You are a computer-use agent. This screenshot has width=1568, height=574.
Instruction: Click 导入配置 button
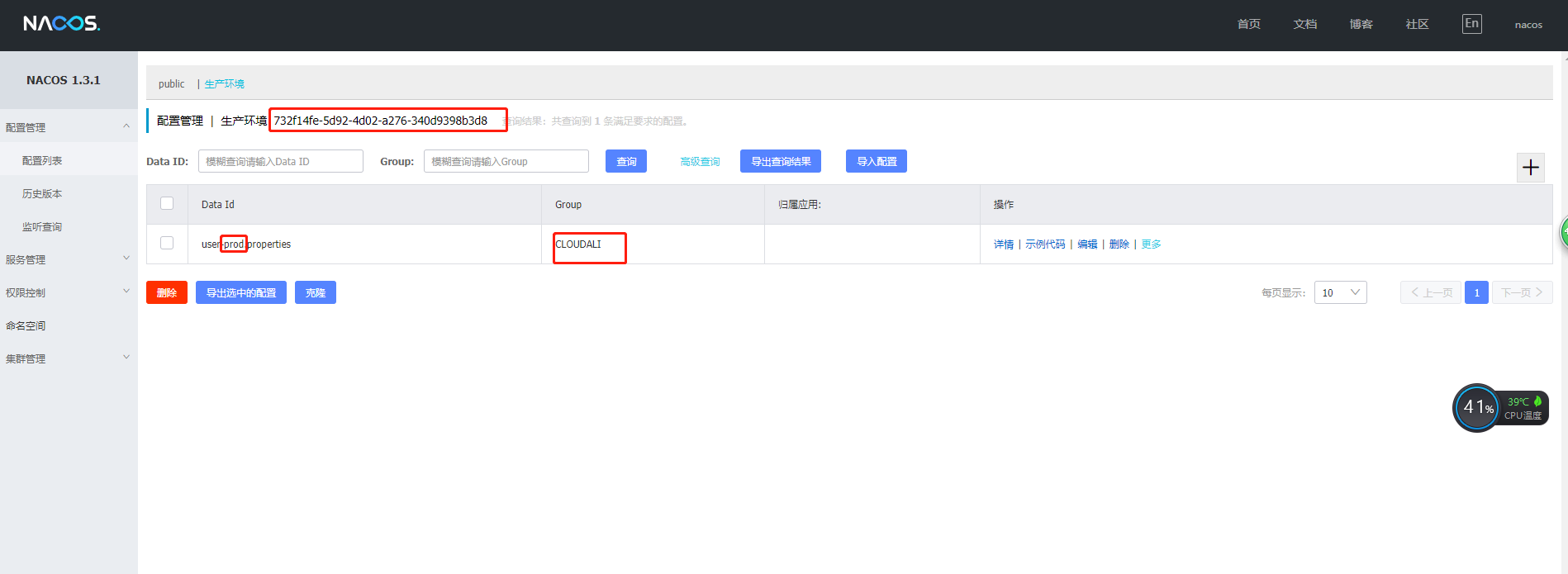pos(877,161)
